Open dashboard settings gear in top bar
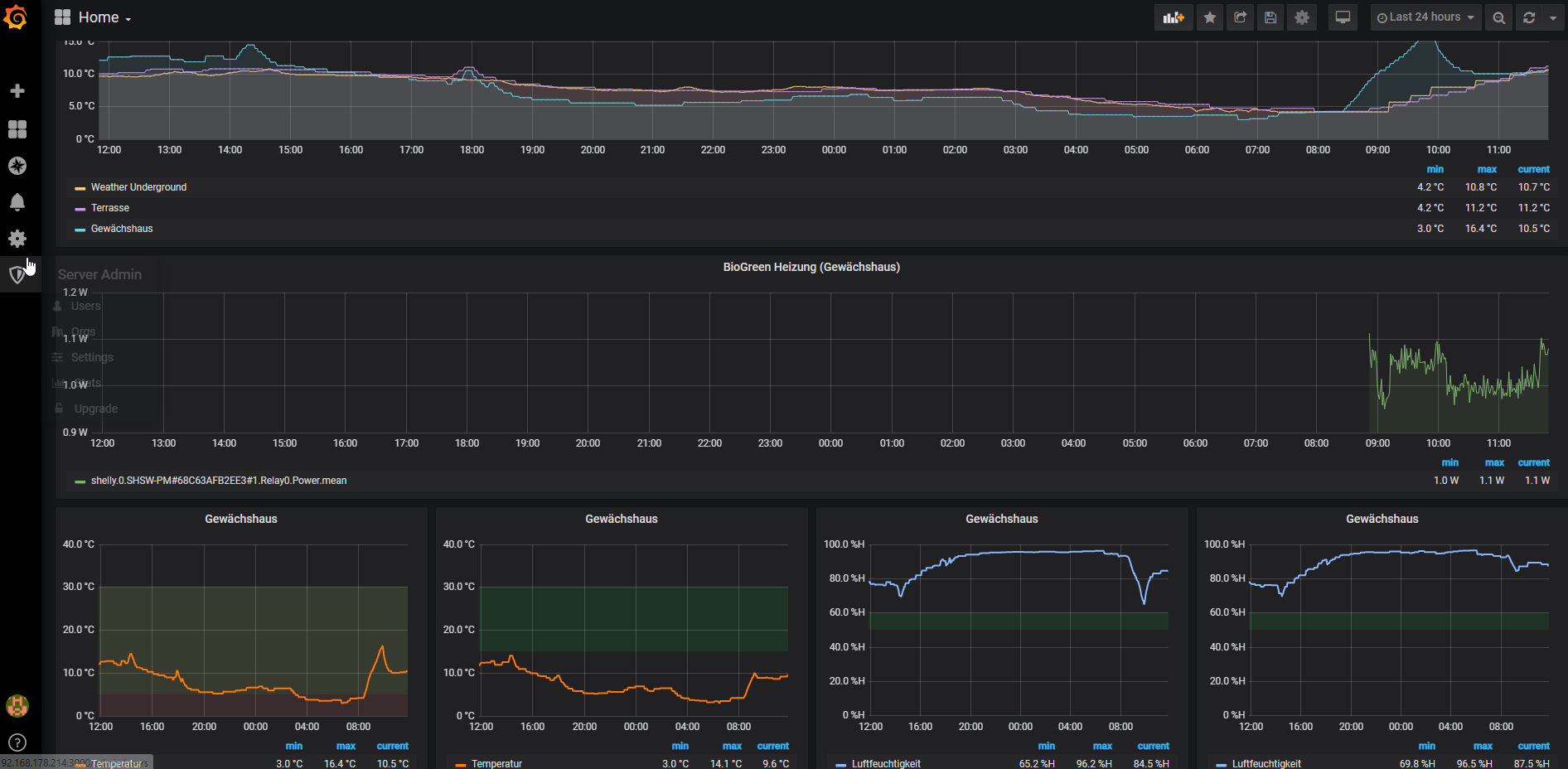This screenshot has height=769, width=1568. [x=1302, y=17]
